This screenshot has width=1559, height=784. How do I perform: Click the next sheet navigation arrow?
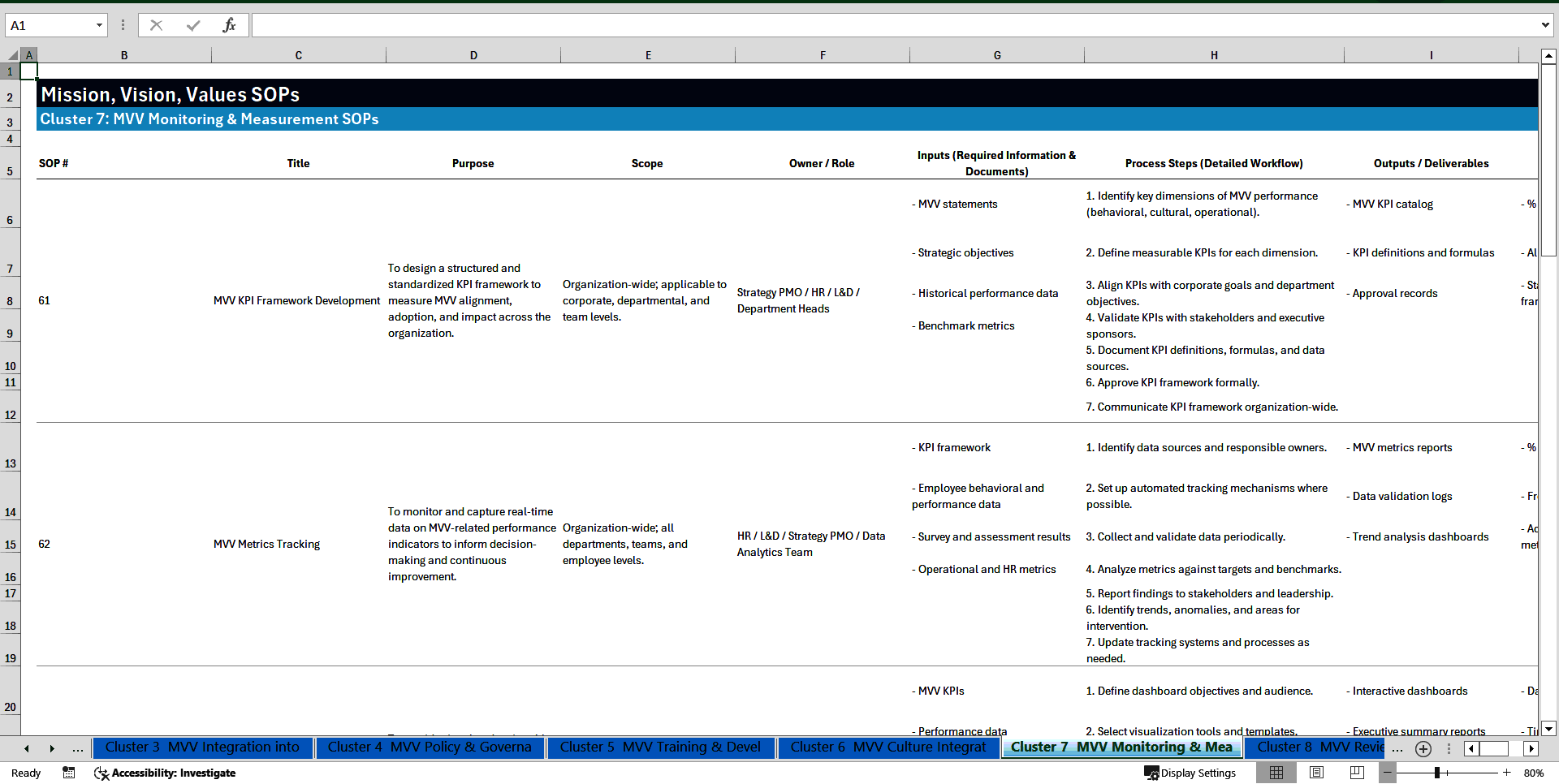[x=52, y=748]
